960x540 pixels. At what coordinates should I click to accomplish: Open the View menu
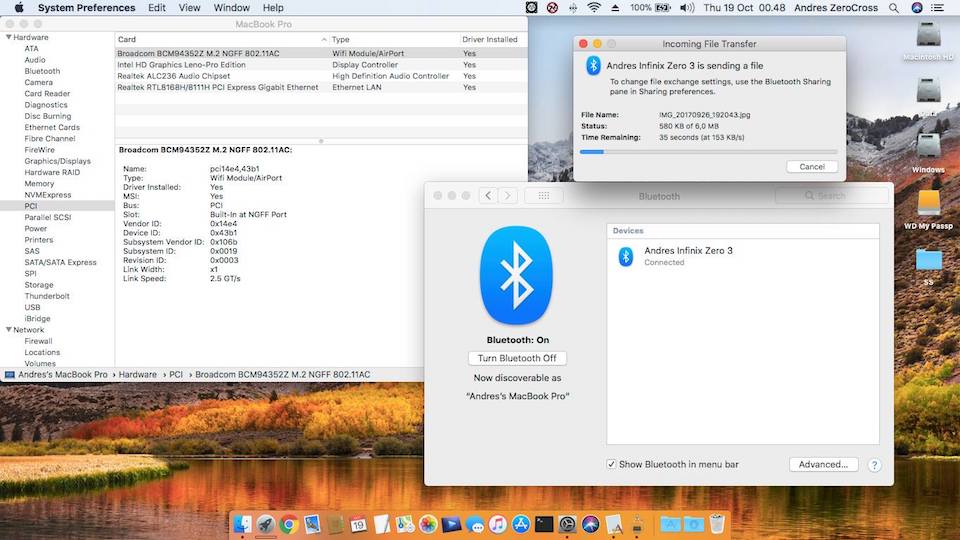(x=189, y=8)
